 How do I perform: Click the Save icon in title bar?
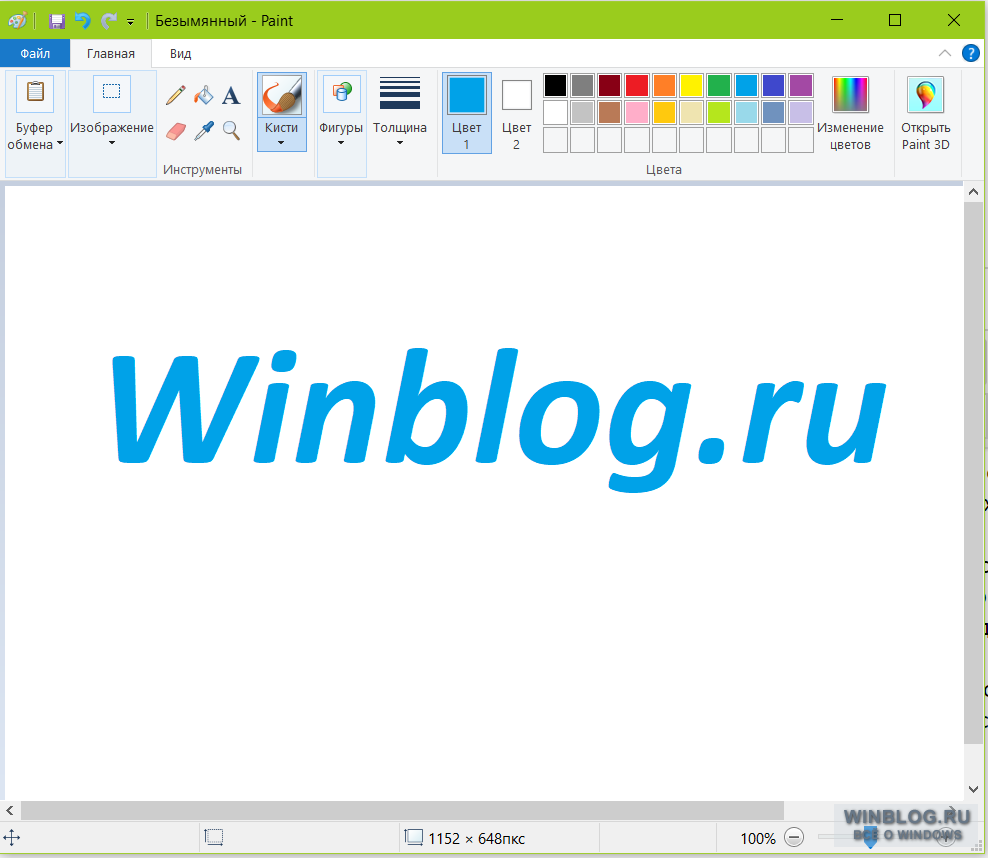click(57, 21)
